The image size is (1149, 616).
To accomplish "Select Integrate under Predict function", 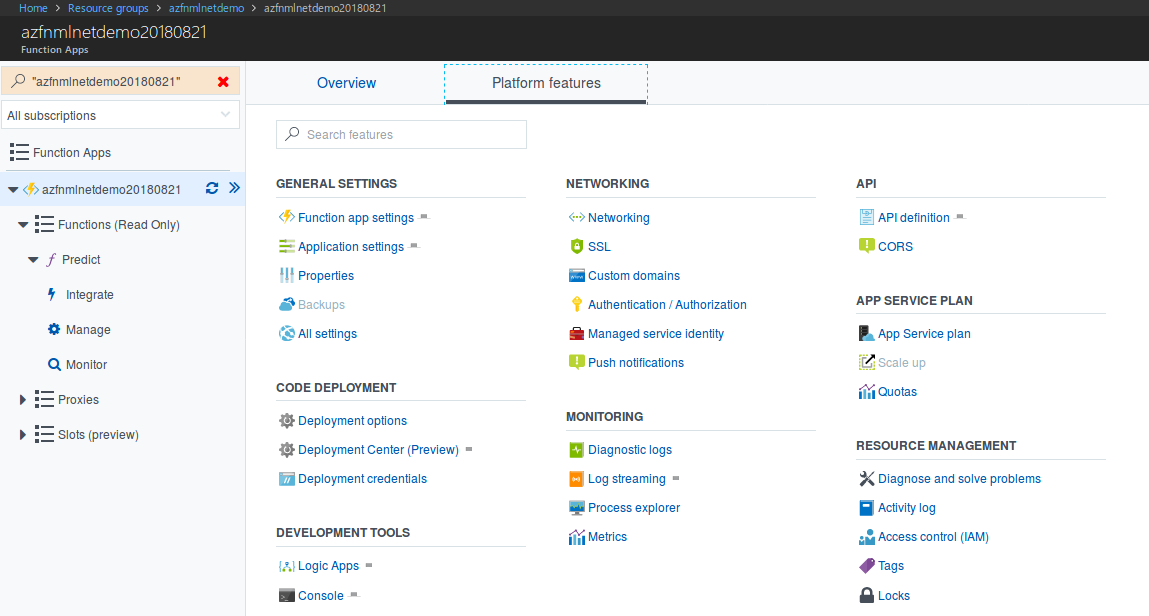I will (89, 295).
